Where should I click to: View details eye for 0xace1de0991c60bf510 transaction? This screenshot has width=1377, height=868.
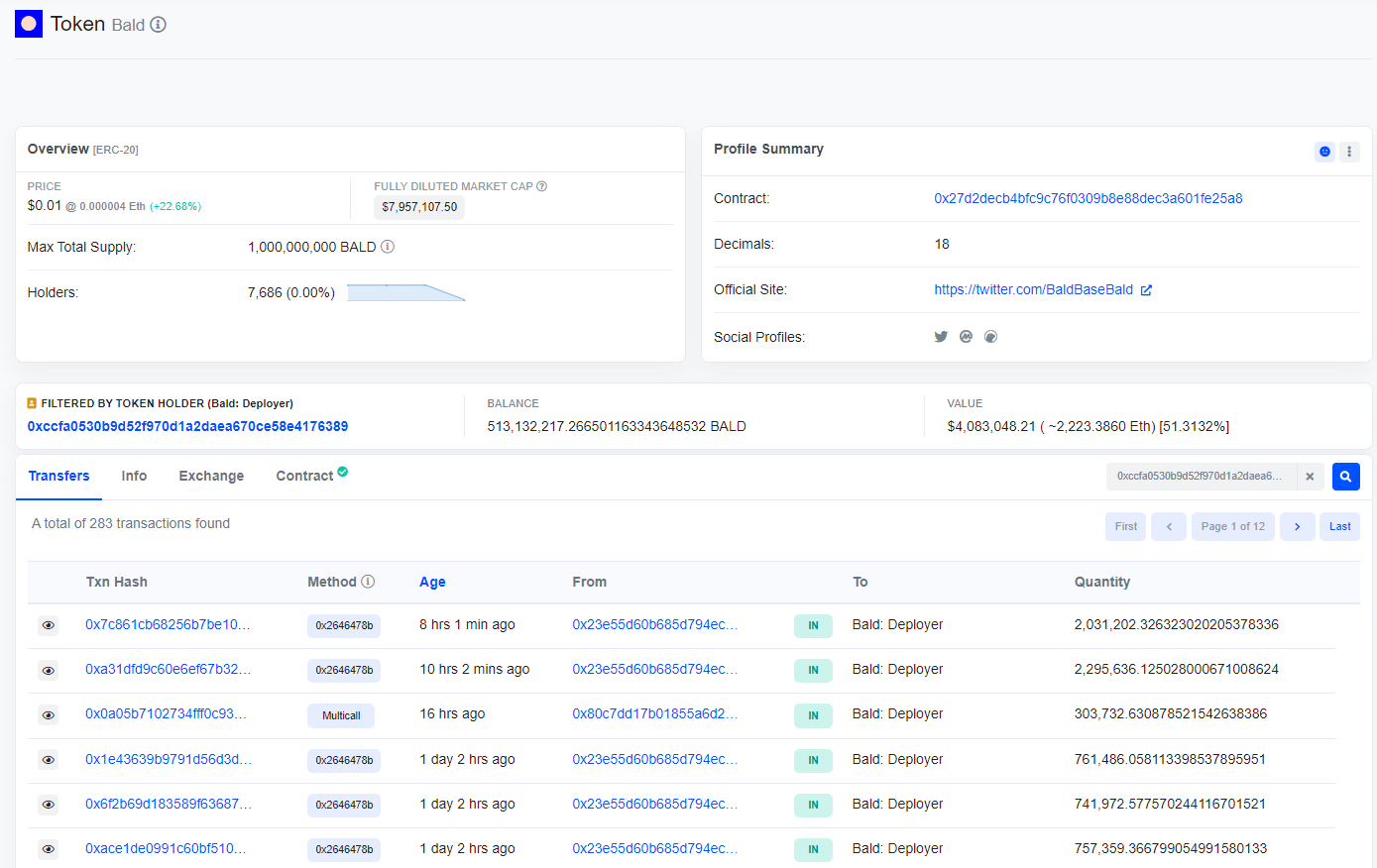48,849
